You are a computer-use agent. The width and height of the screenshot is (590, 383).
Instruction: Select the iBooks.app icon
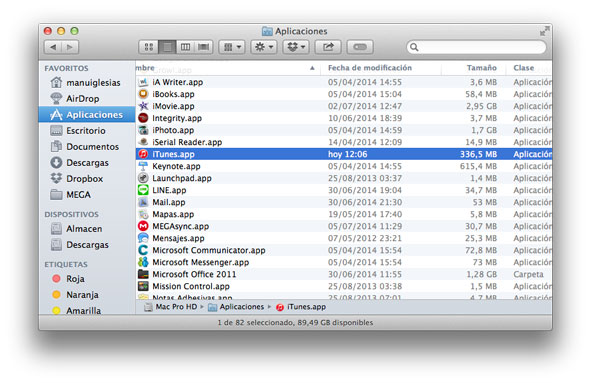pyautogui.click(x=143, y=94)
